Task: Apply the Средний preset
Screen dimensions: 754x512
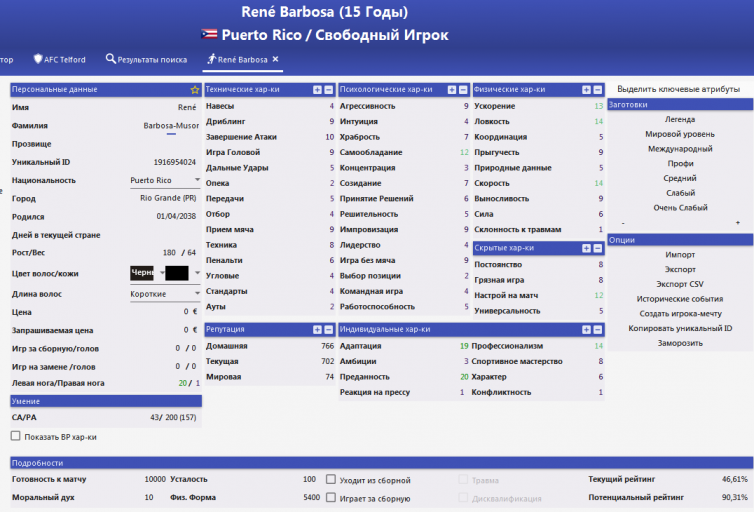Action: tap(680, 178)
